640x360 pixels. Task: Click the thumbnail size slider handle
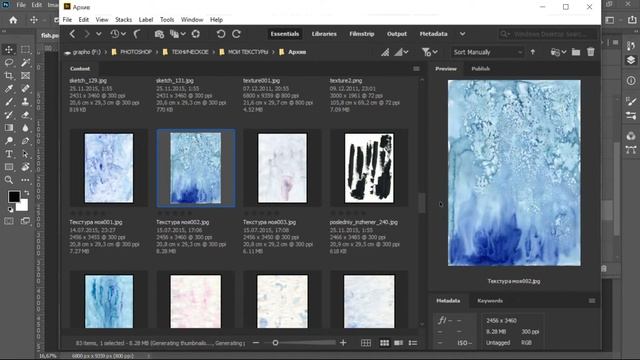(x=276, y=343)
